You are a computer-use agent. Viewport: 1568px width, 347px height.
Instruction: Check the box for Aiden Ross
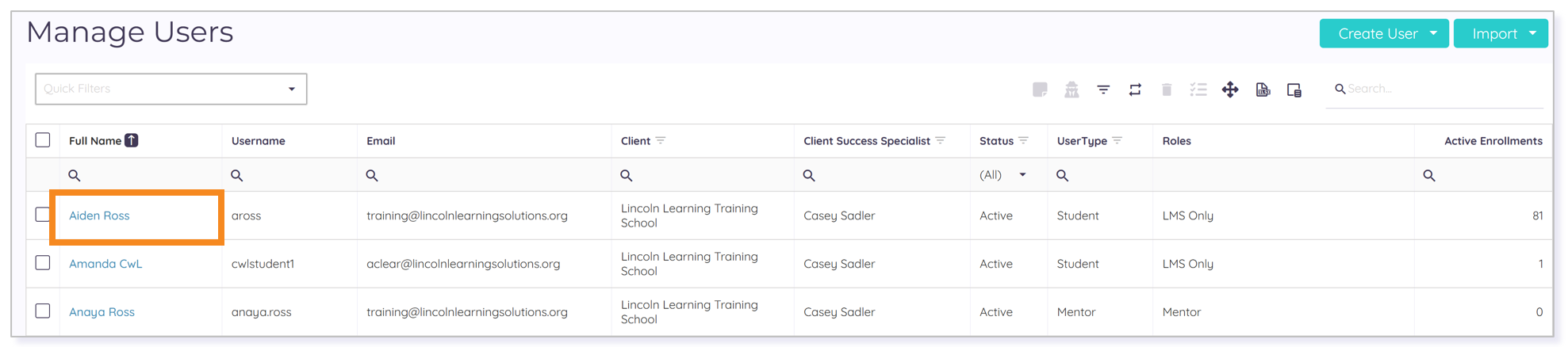(x=43, y=215)
